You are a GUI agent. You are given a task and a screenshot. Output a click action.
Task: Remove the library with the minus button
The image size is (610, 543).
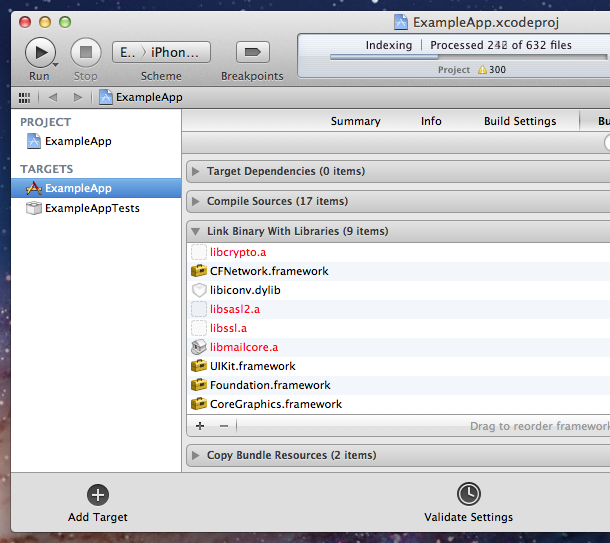coord(224,426)
